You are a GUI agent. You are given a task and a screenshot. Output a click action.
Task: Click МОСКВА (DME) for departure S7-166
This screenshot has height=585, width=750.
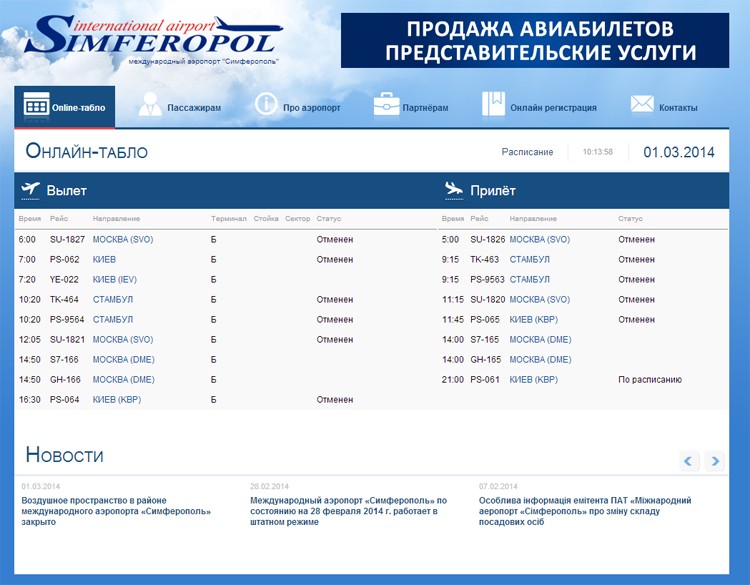[123, 360]
